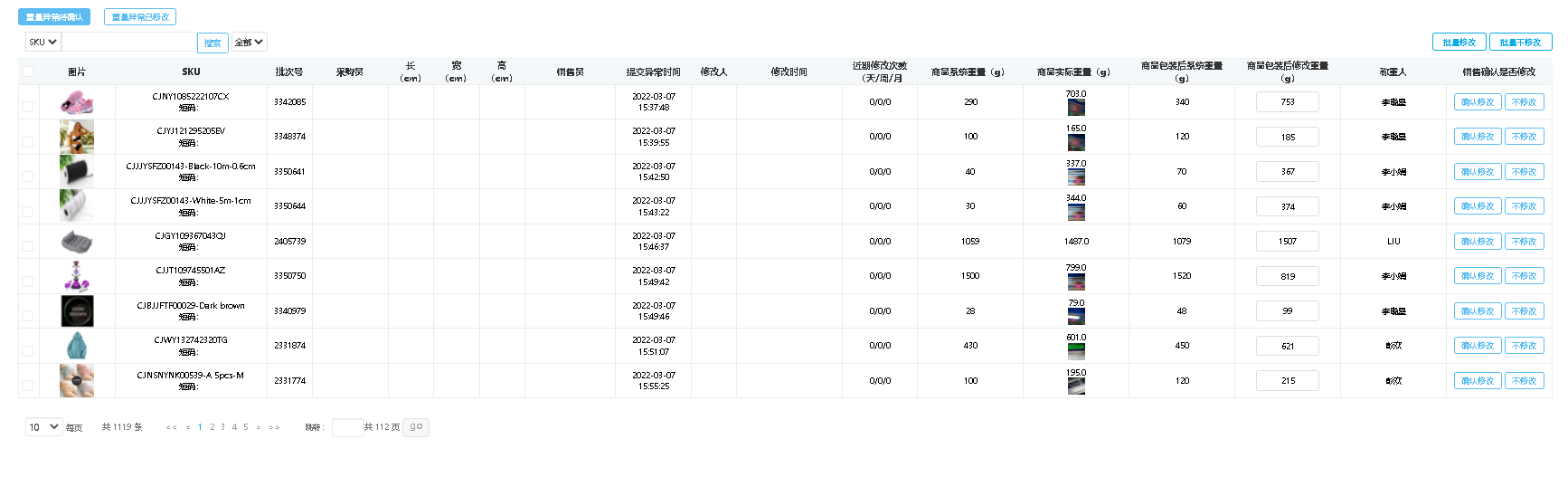Click the 批量修改 button
The height and width of the screenshot is (477, 1568).
tap(1459, 42)
